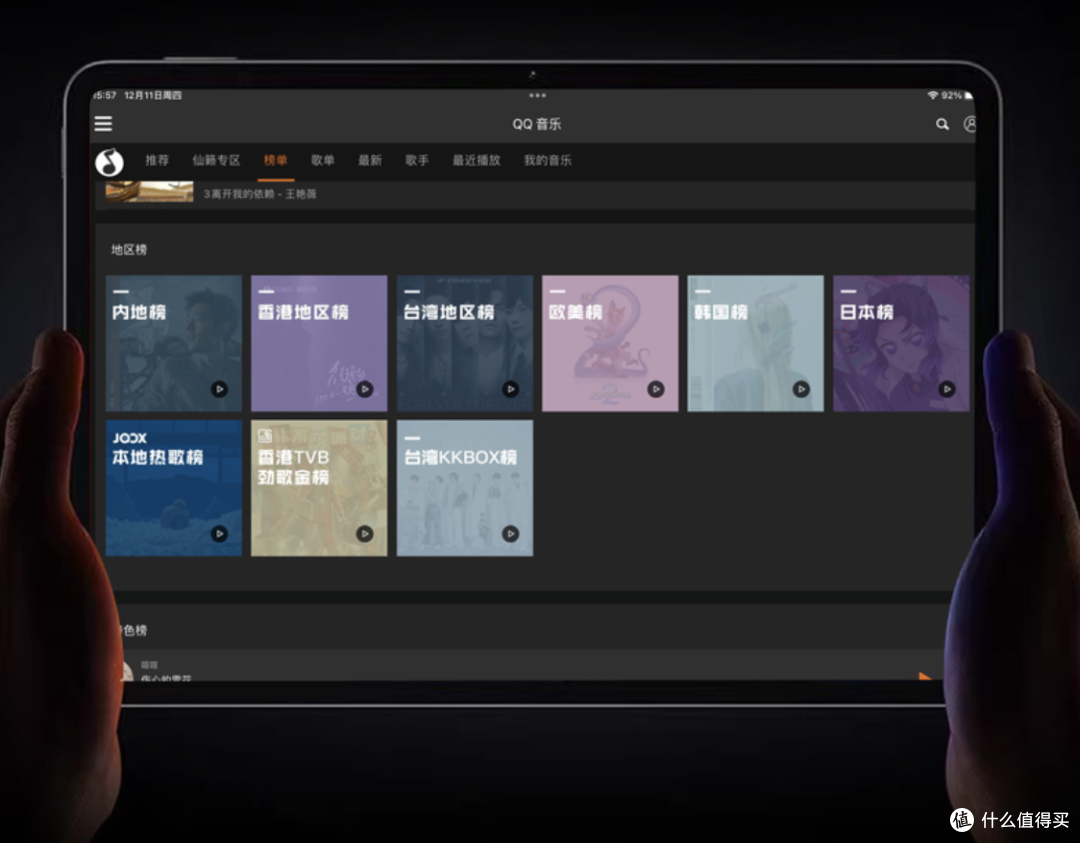Open the 台湾地区榜 cover card
1080x843 pixels.
(465, 343)
